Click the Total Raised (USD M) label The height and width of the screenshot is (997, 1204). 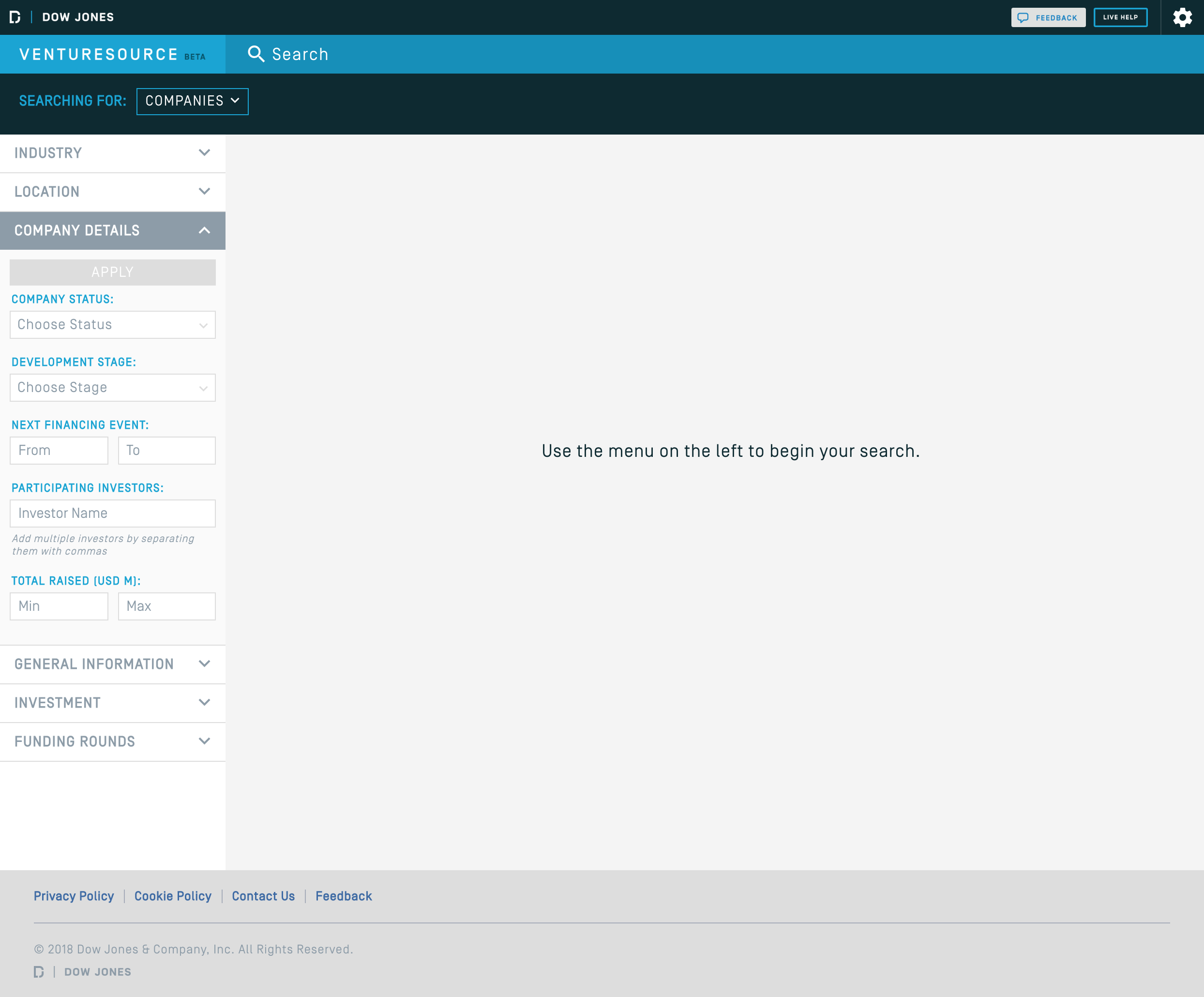pos(76,581)
